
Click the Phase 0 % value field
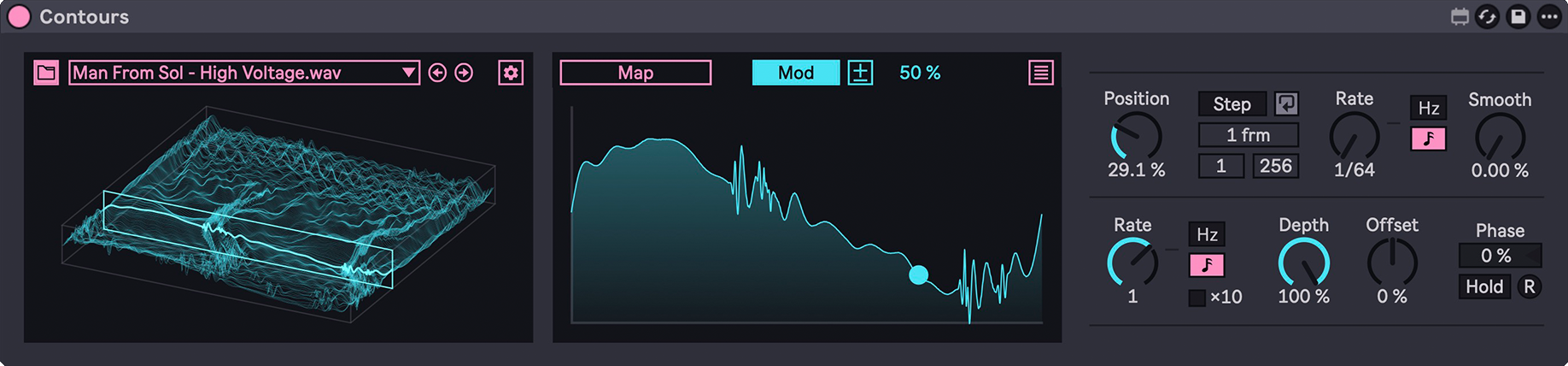(1500, 256)
